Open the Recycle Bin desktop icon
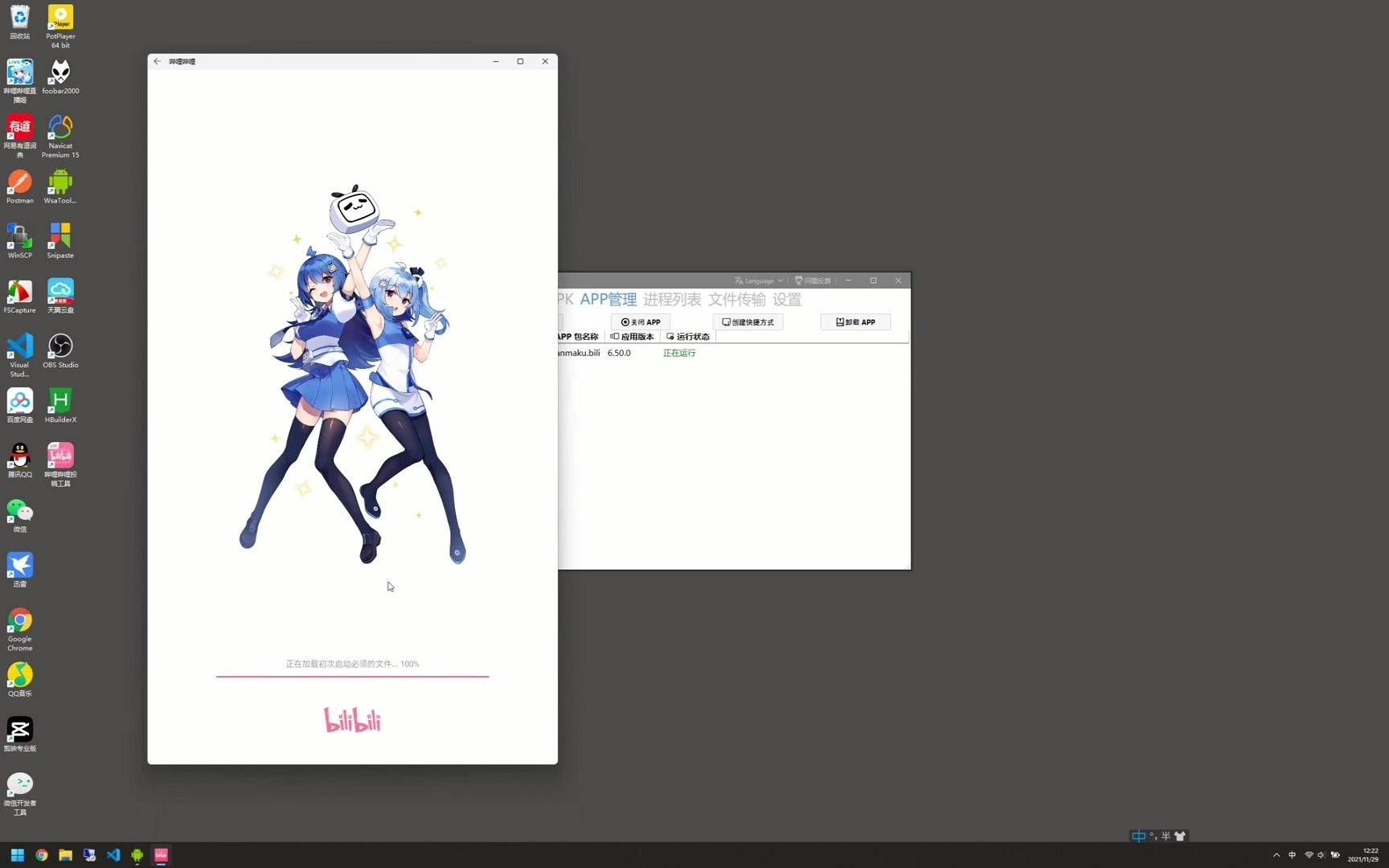The image size is (1389, 868). coord(20,23)
